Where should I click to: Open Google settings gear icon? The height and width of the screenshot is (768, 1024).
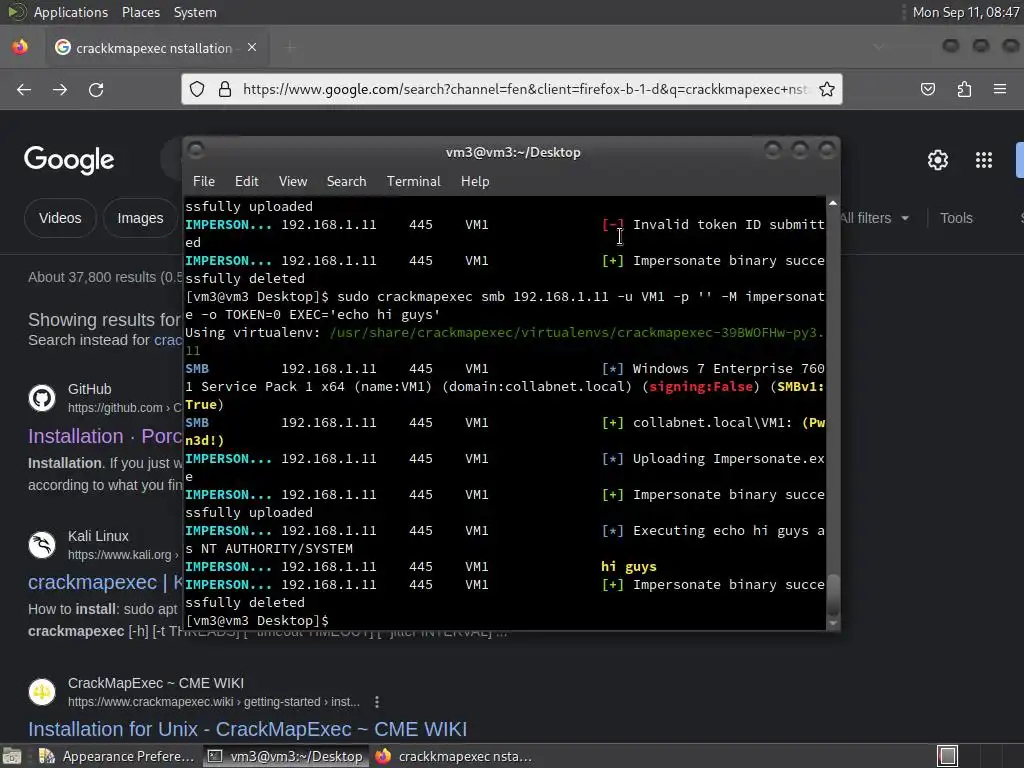938,160
